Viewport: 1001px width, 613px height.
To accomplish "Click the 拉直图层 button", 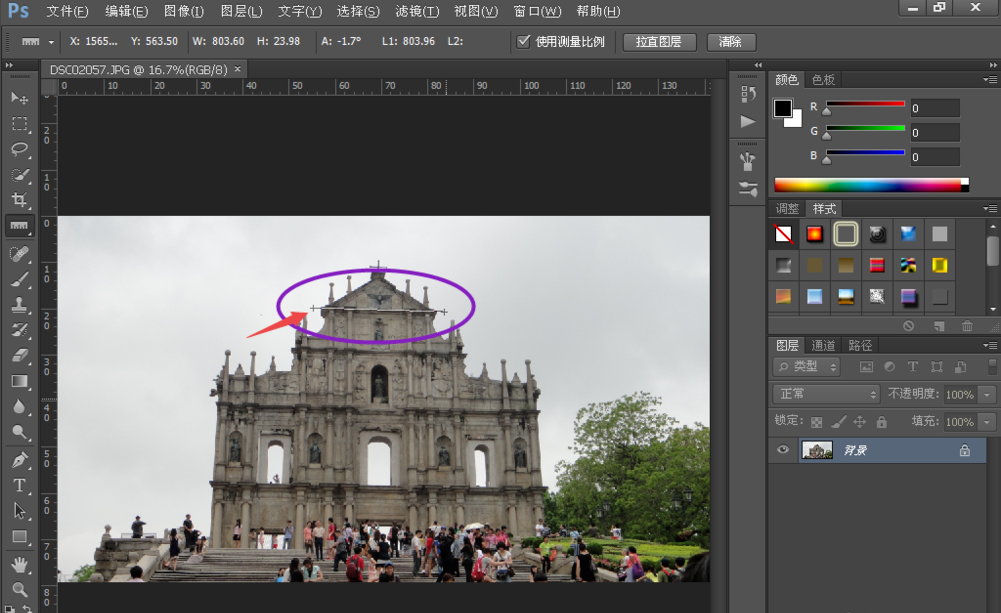I will pos(658,42).
